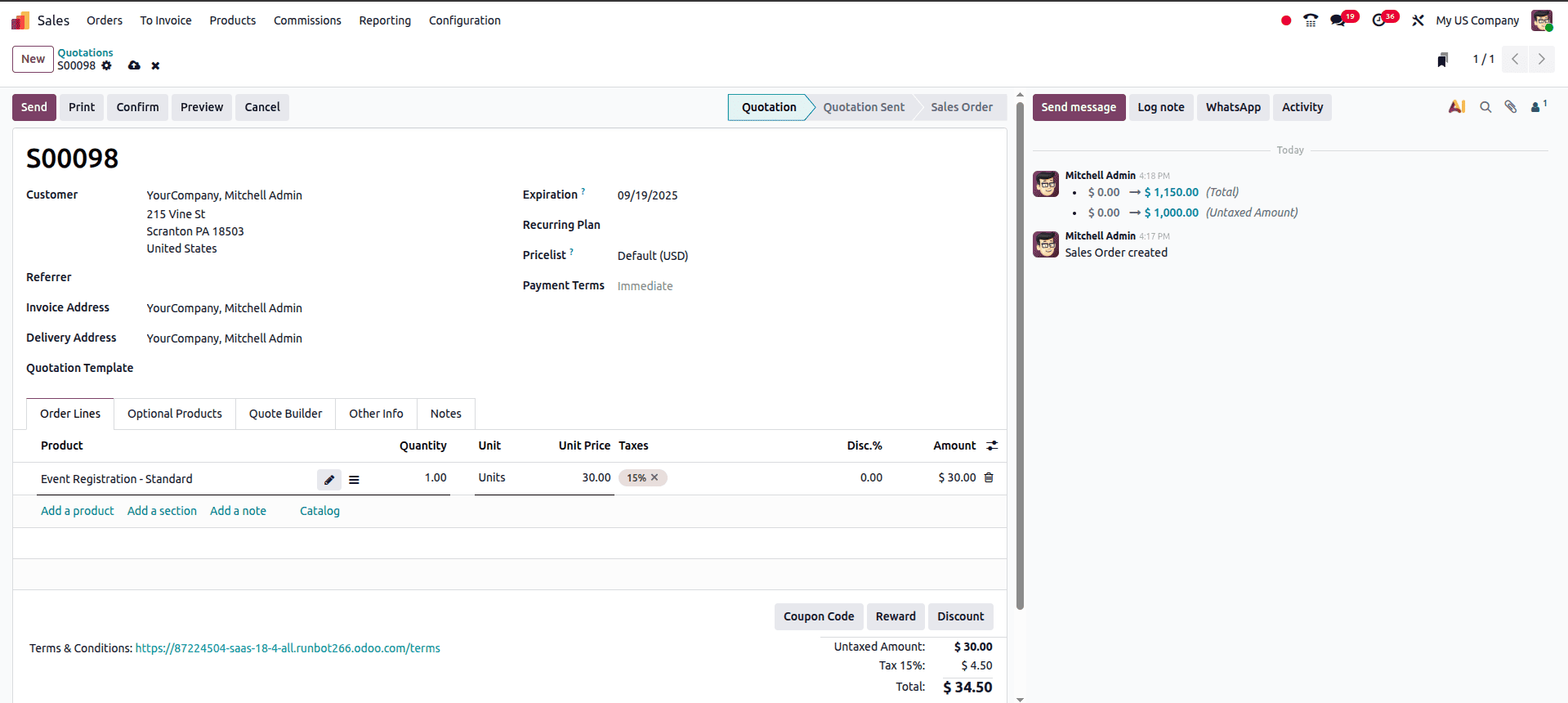Select the Order Lines tab

click(x=70, y=414)
